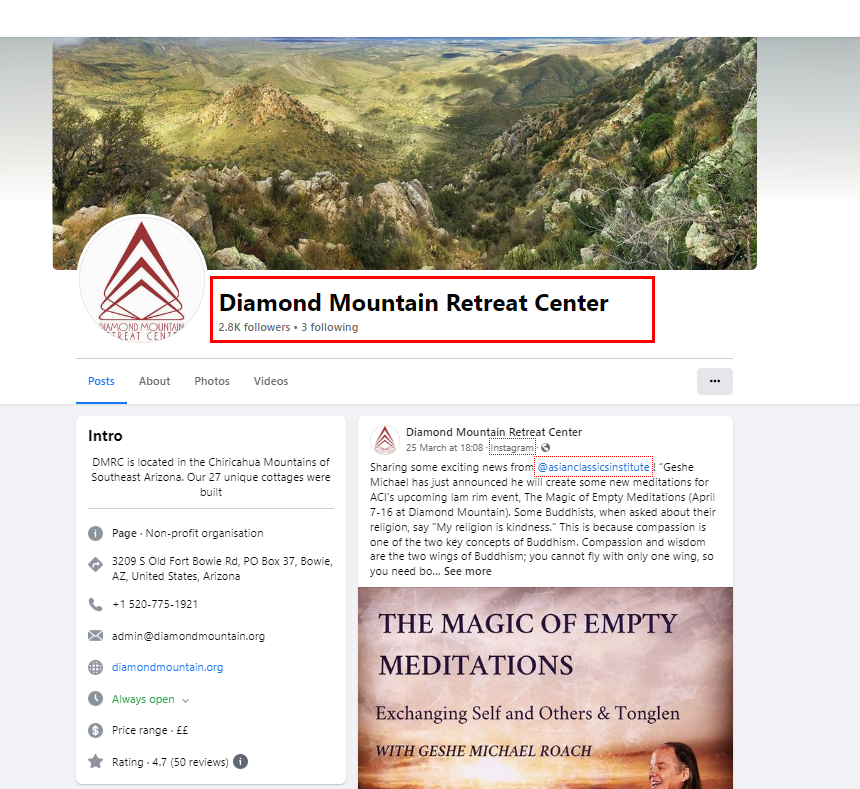Viewport: 860px width, 789px height.
Task: Expand post text with See more
Action: point(467,571)
